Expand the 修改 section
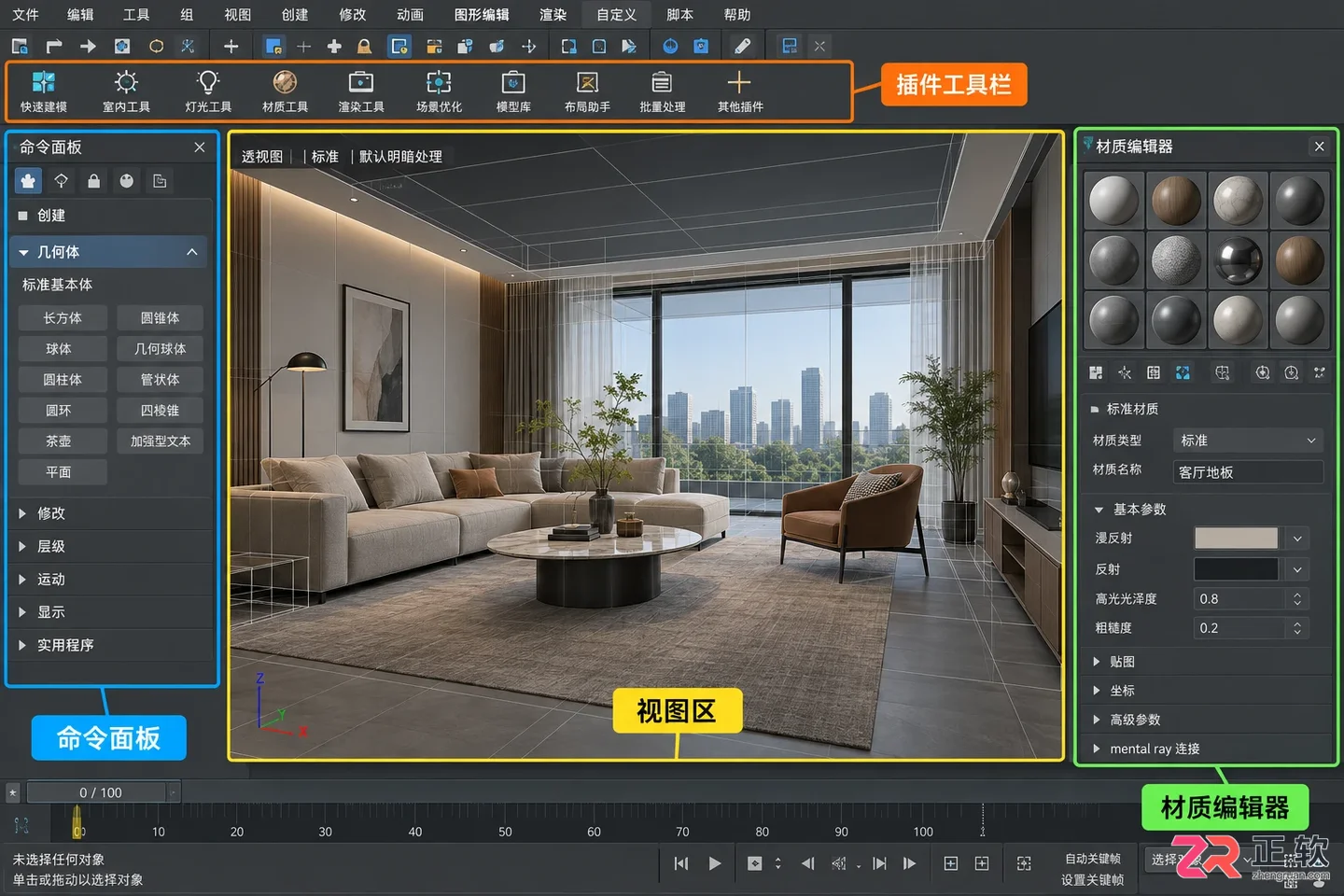 110,513
